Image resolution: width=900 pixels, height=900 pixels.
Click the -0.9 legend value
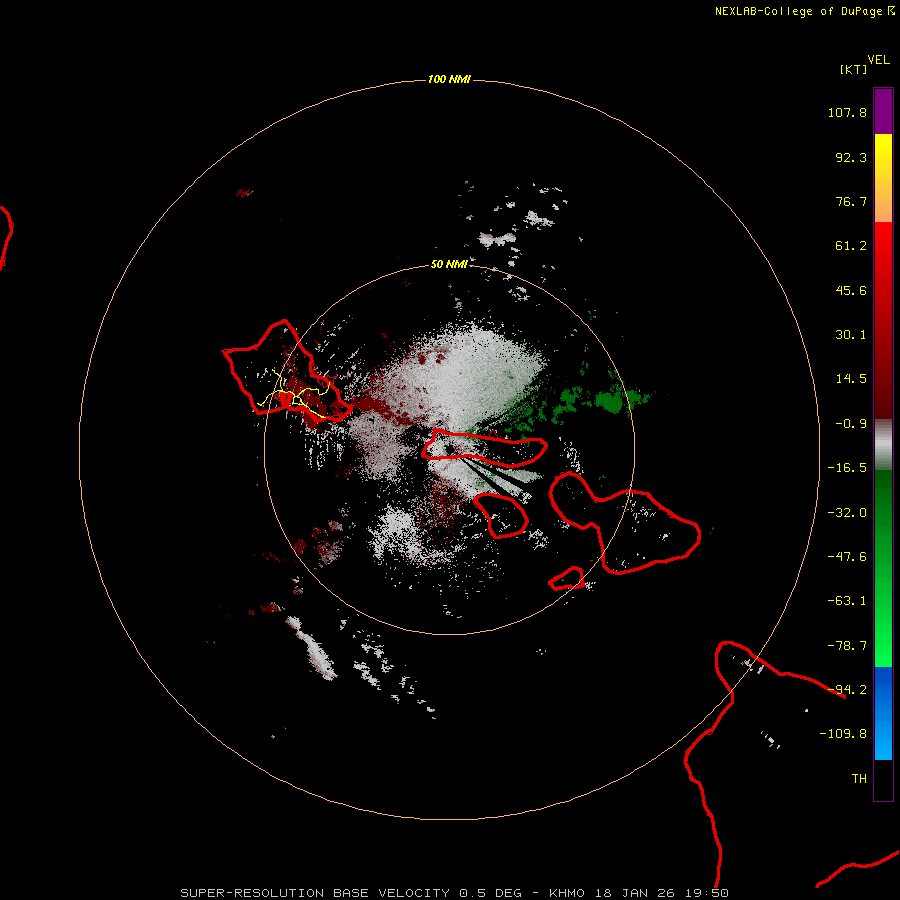point(851,424)
